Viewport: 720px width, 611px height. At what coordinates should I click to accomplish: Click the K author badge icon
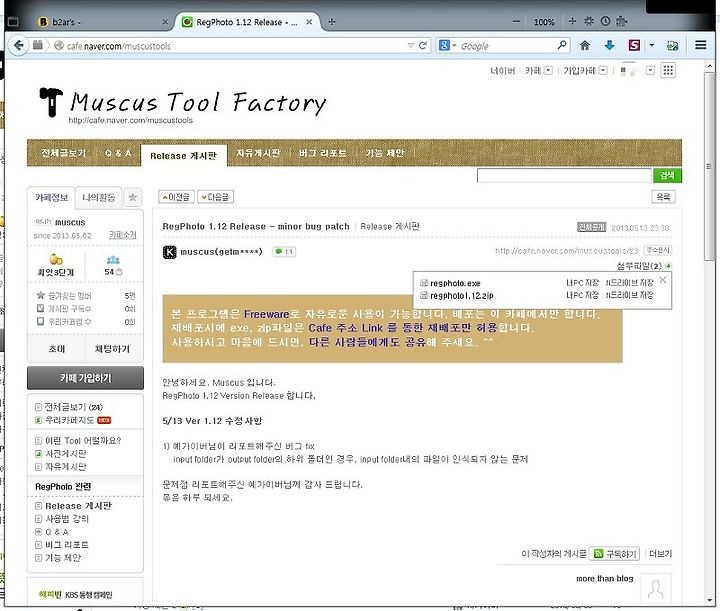(169, 252)
